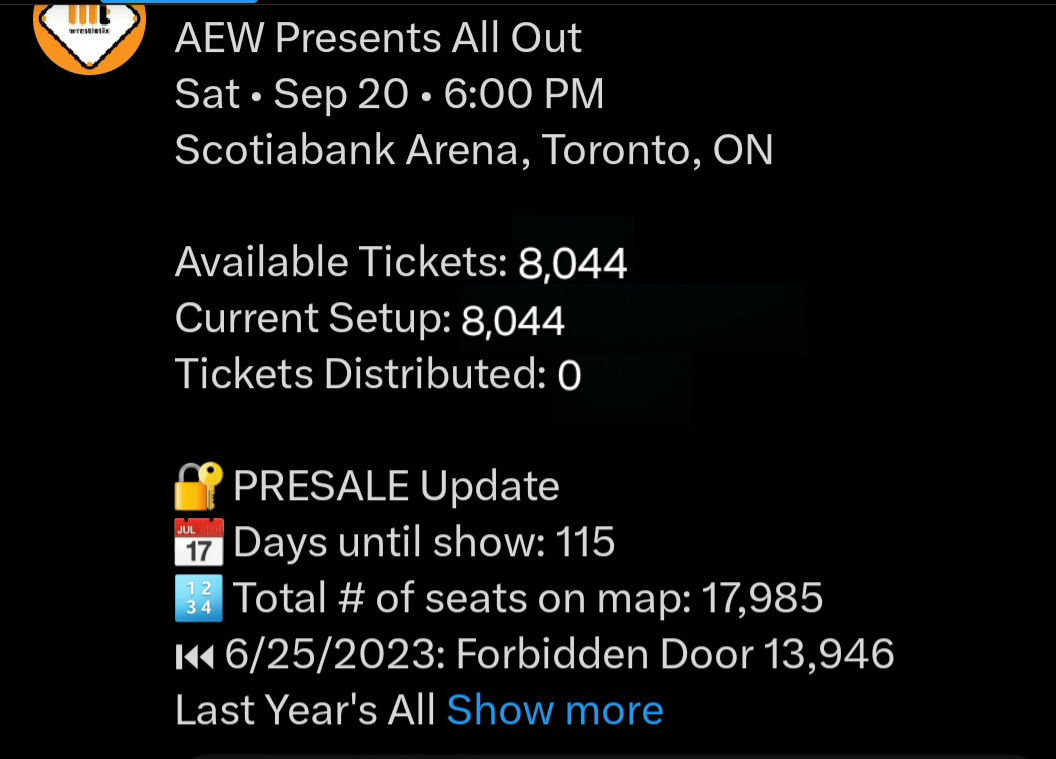This screenshot has height=759, width=1056.
Task: Click the Tickets Distributed 0 line
Action: point(378,374)
